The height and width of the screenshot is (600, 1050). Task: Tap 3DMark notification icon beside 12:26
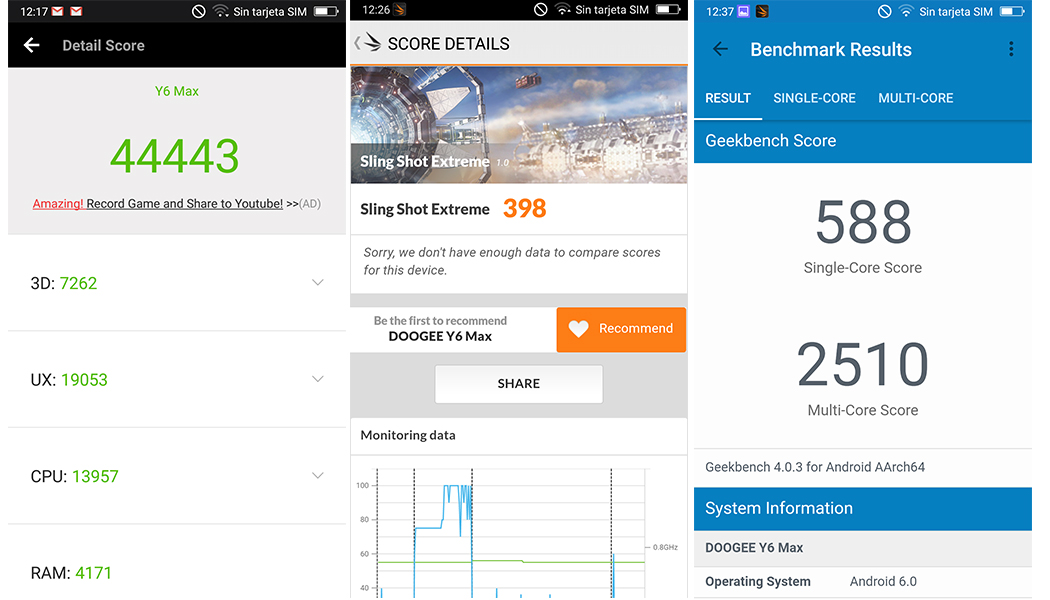pos(399,9)
